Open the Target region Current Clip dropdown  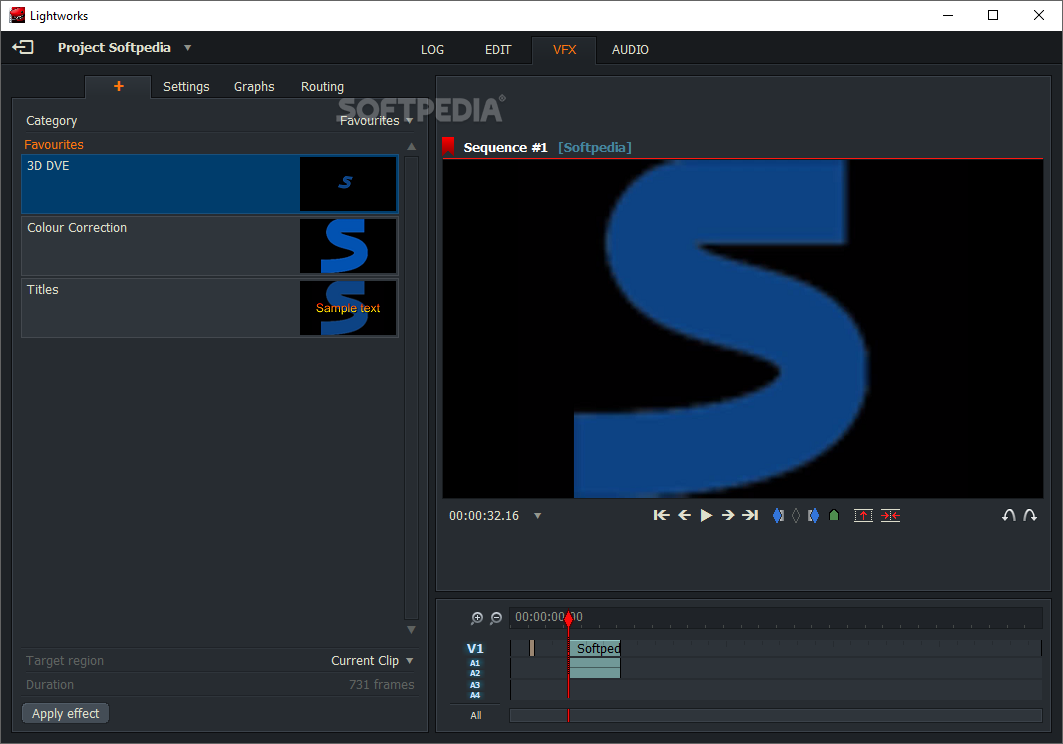pyautogui.click(x=372, y=661)
